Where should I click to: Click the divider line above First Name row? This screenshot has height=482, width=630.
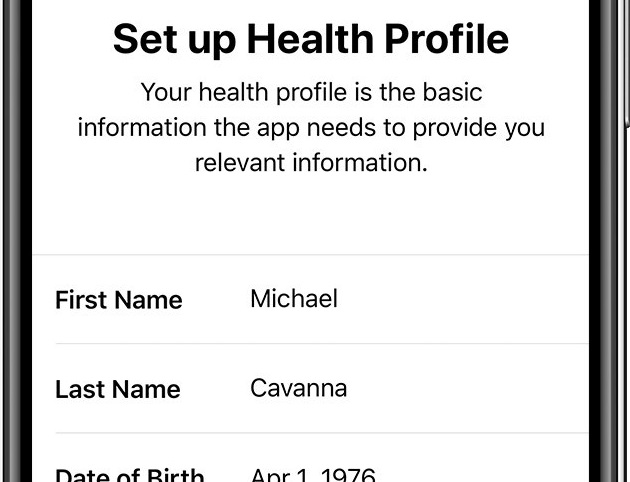coord(311,254)
